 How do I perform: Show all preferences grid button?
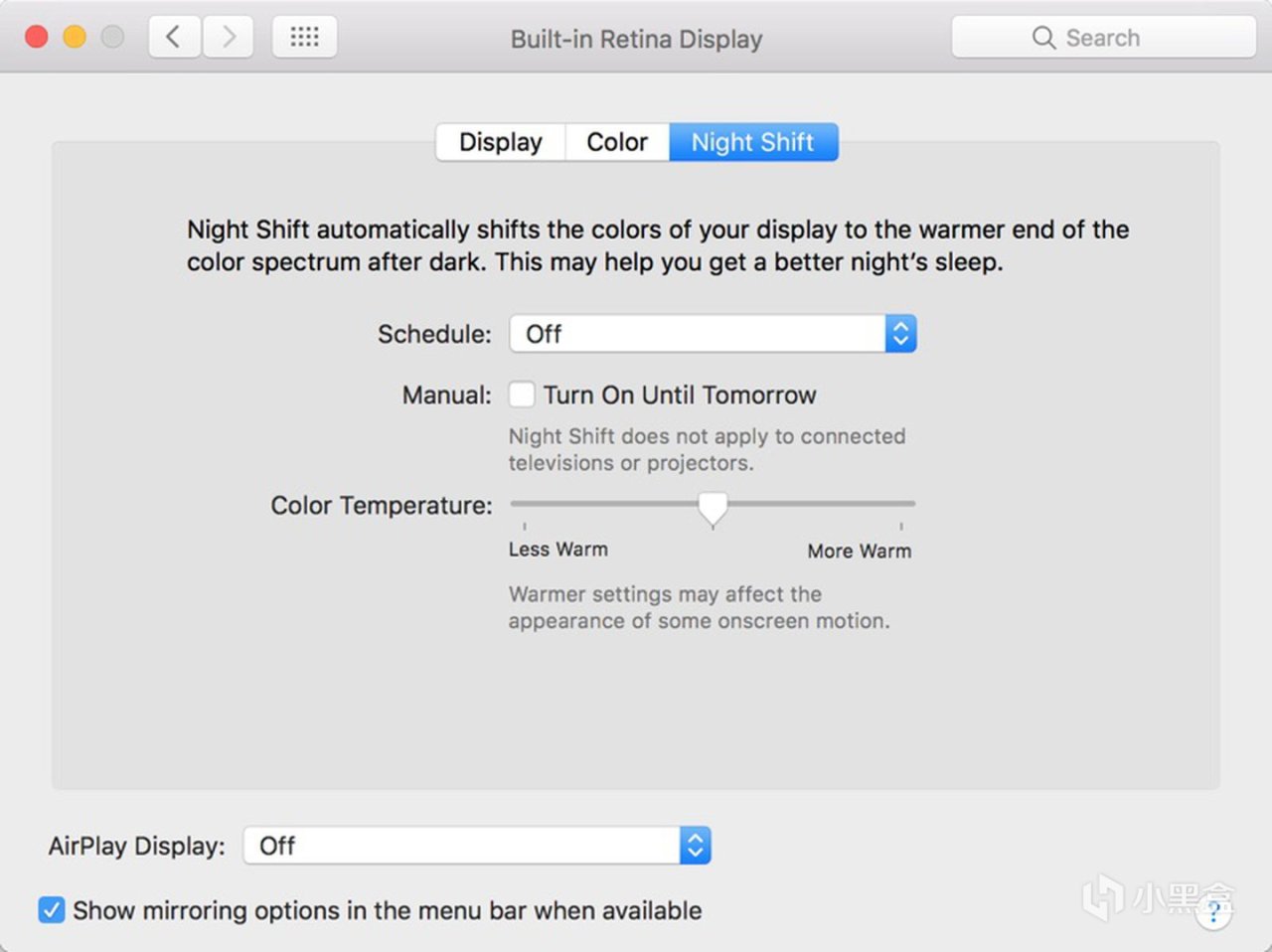(x=304, y=38)
